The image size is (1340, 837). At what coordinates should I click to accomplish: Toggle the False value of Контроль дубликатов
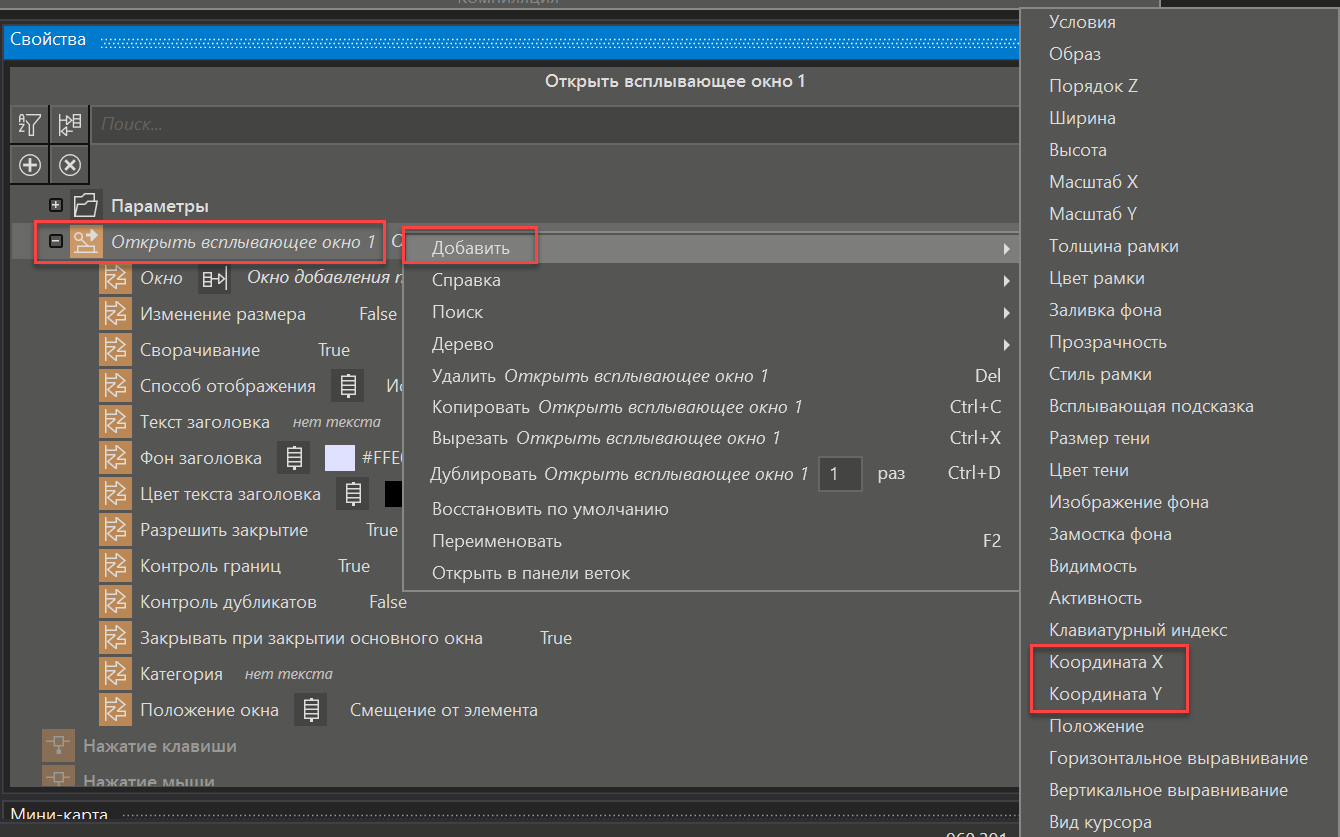point(387,602)
